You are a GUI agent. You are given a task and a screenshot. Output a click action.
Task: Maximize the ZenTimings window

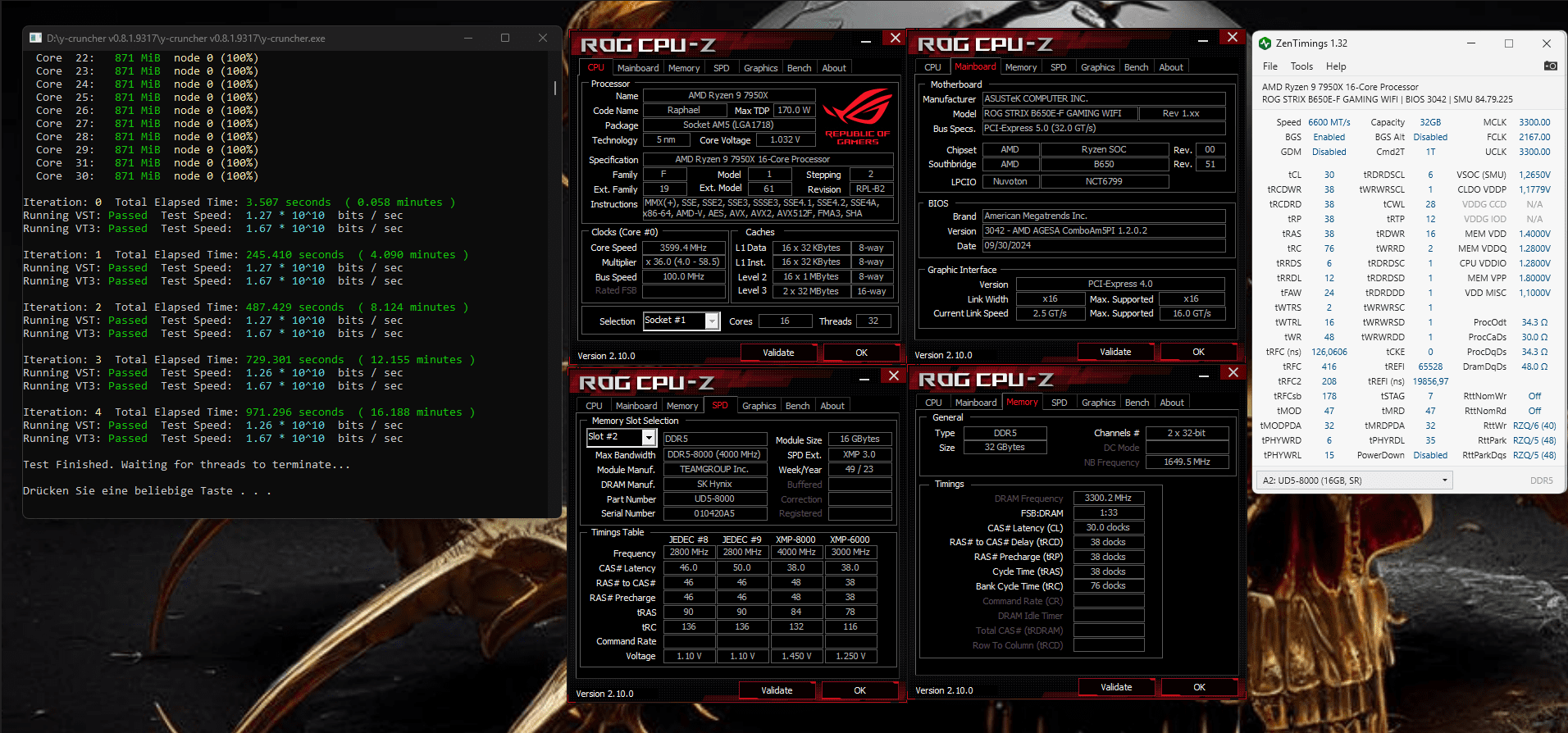click(1508, 43)
